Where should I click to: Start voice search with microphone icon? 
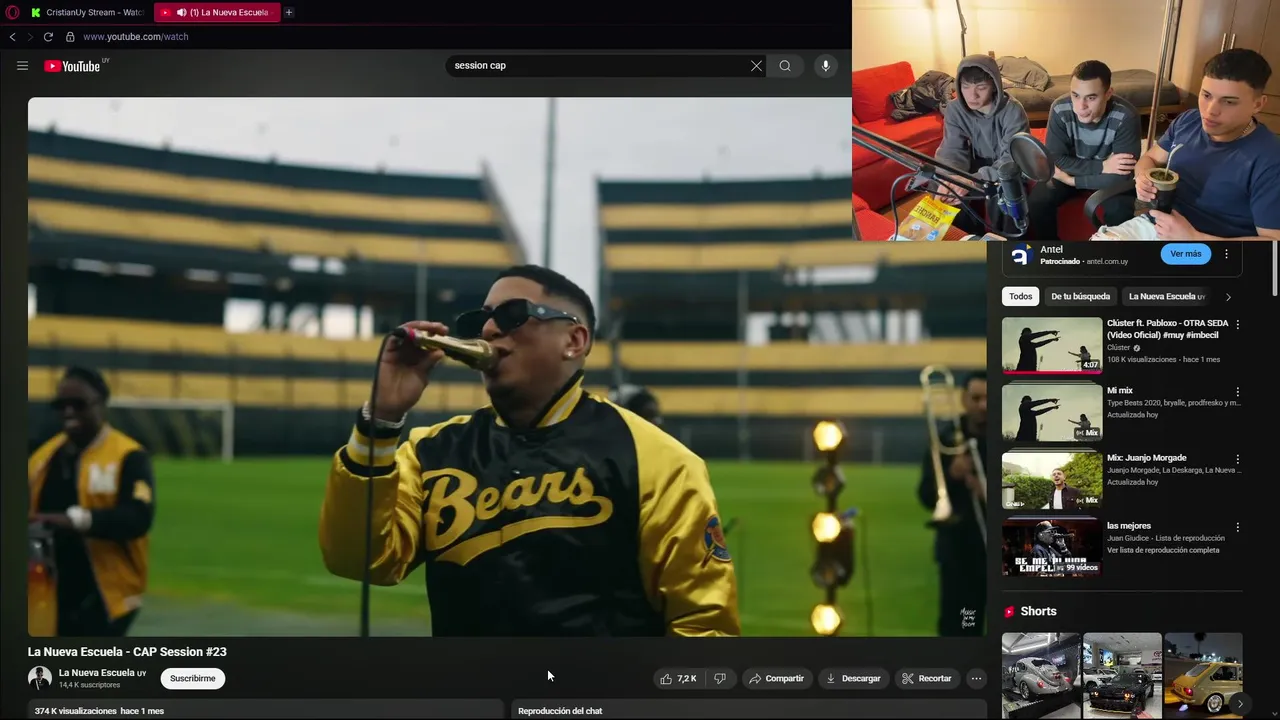[825, 66]
